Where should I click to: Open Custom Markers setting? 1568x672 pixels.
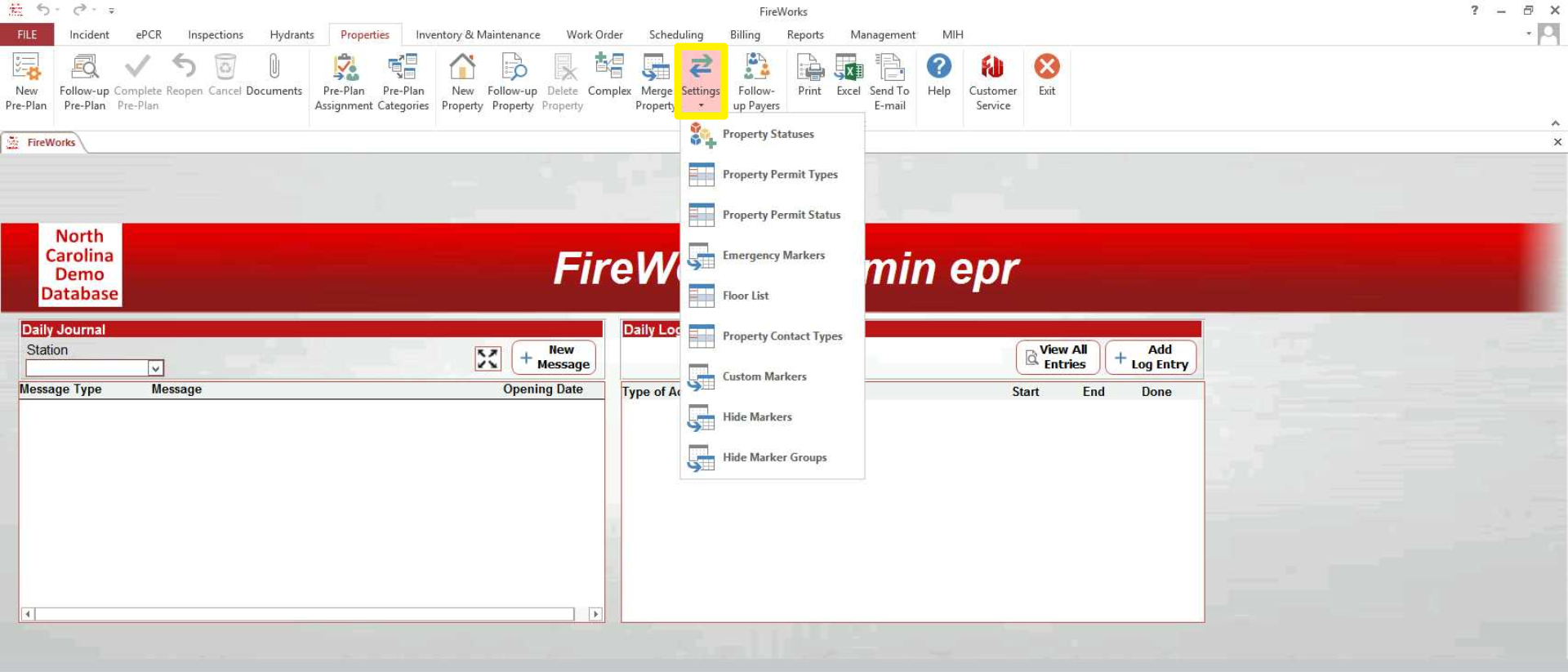tap(772, 376)
